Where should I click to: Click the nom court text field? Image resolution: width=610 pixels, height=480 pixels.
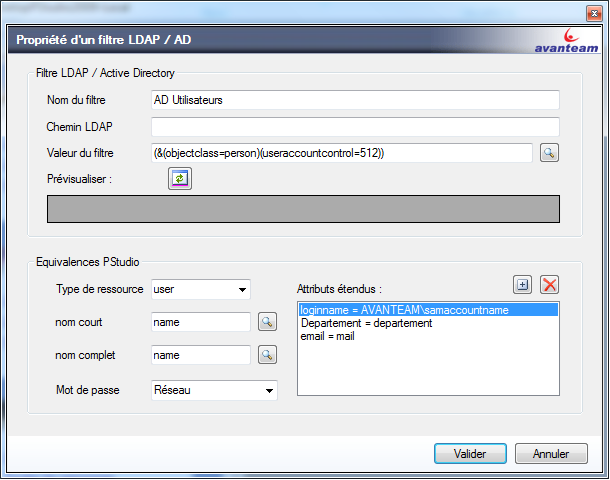tap(200, 322)
